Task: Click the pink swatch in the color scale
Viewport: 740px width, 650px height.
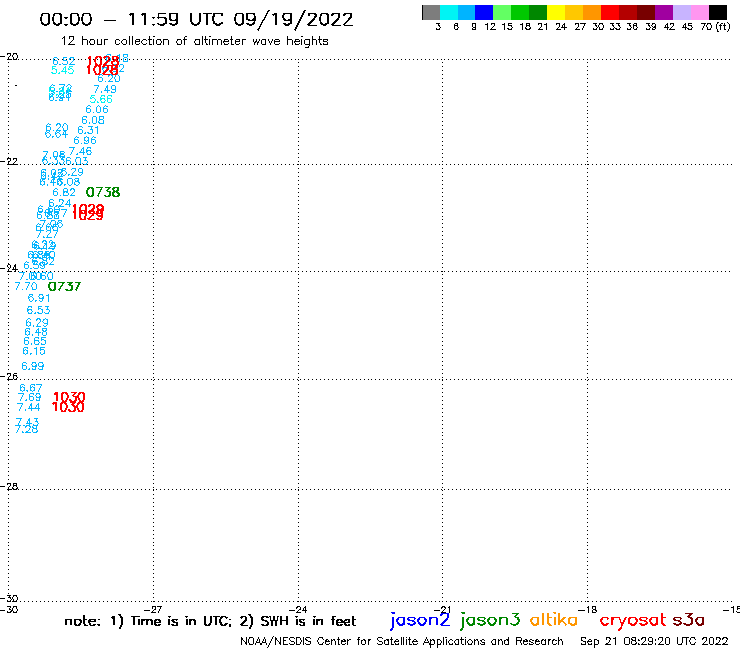Action: [699, 12]
